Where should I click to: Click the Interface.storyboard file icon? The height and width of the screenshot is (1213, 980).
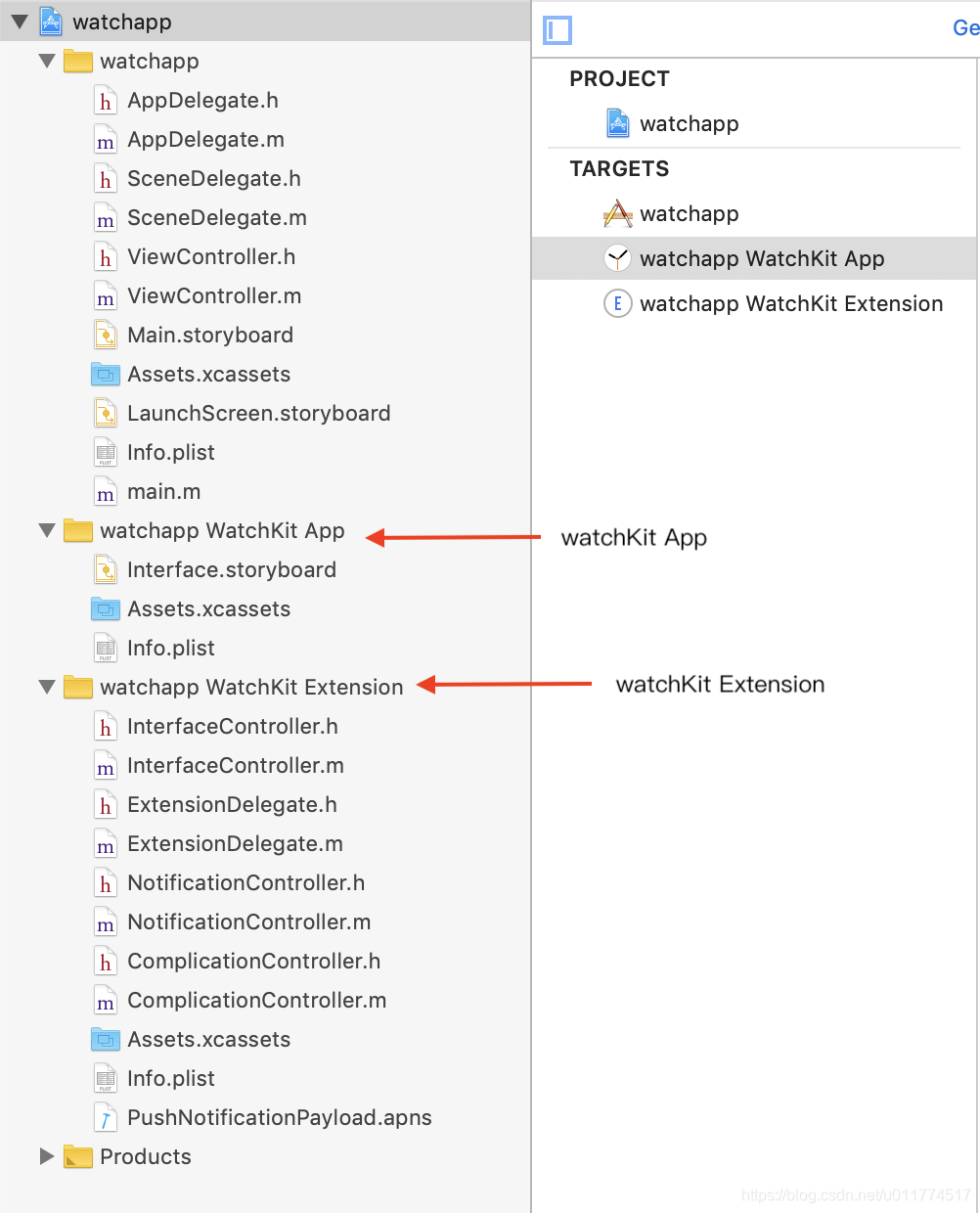[x=106, y=569]
